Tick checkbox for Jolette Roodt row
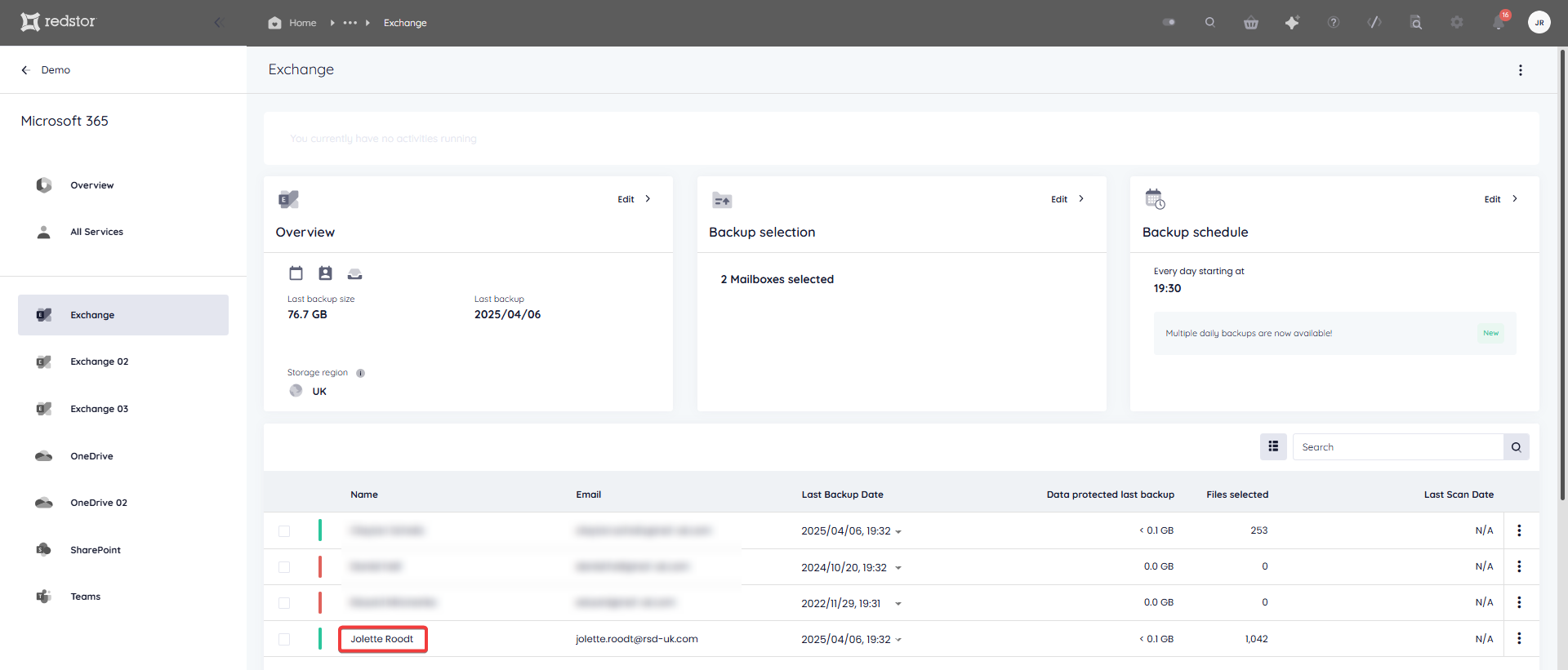 coord(284,640)
